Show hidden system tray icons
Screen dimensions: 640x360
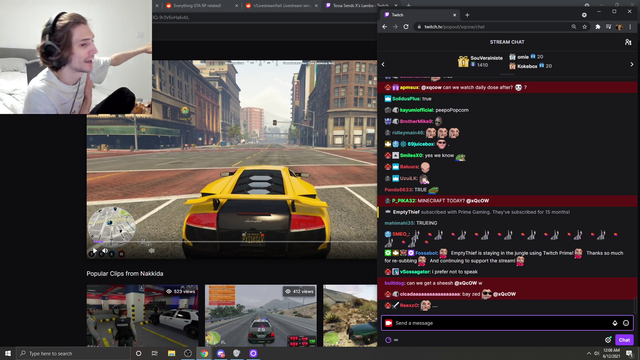tap(589, 353)
